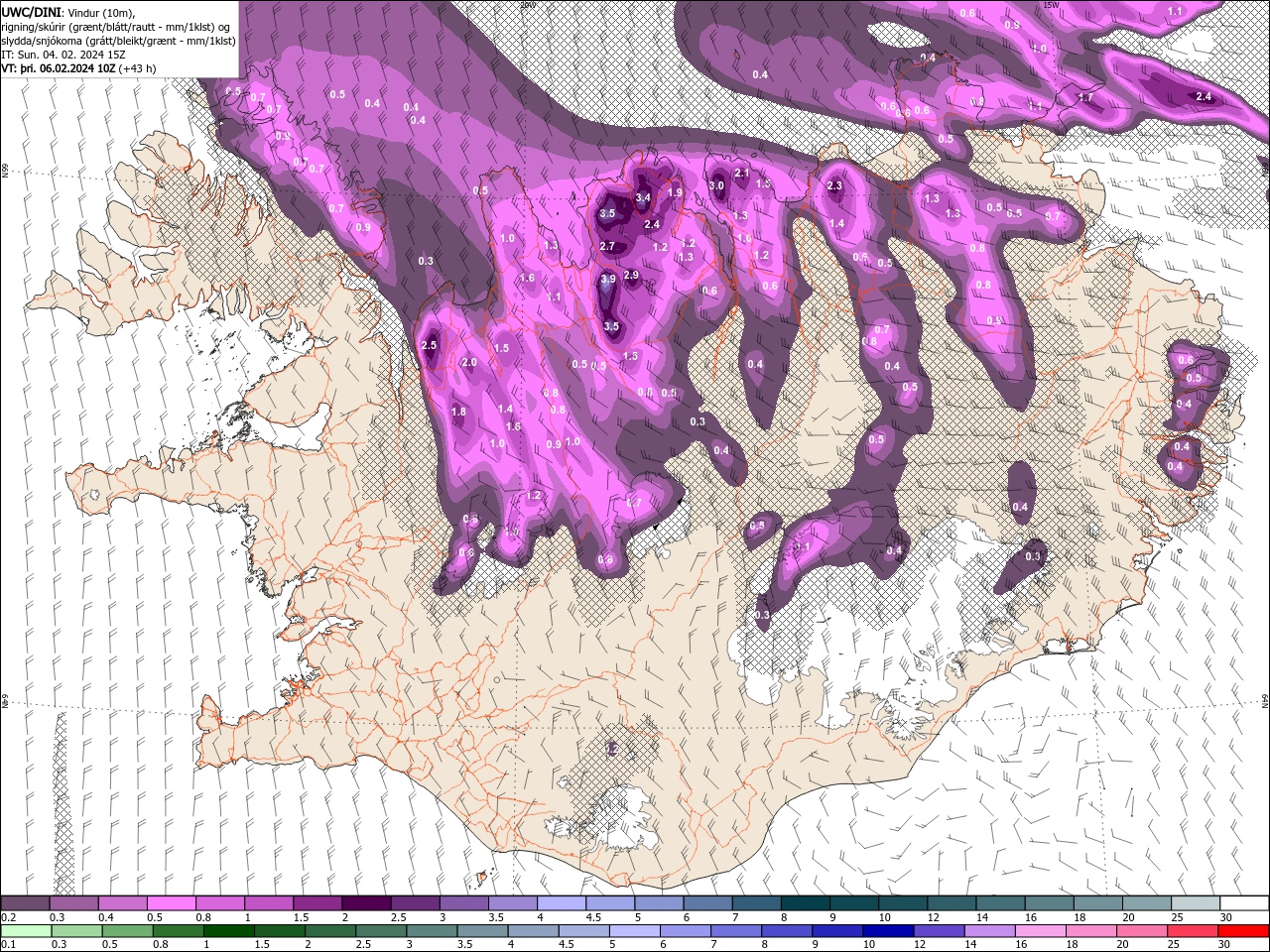The image size is (1270, 952).
Task: Click upper legend swatch between 1 and 1.5
Action: [269, 903]
